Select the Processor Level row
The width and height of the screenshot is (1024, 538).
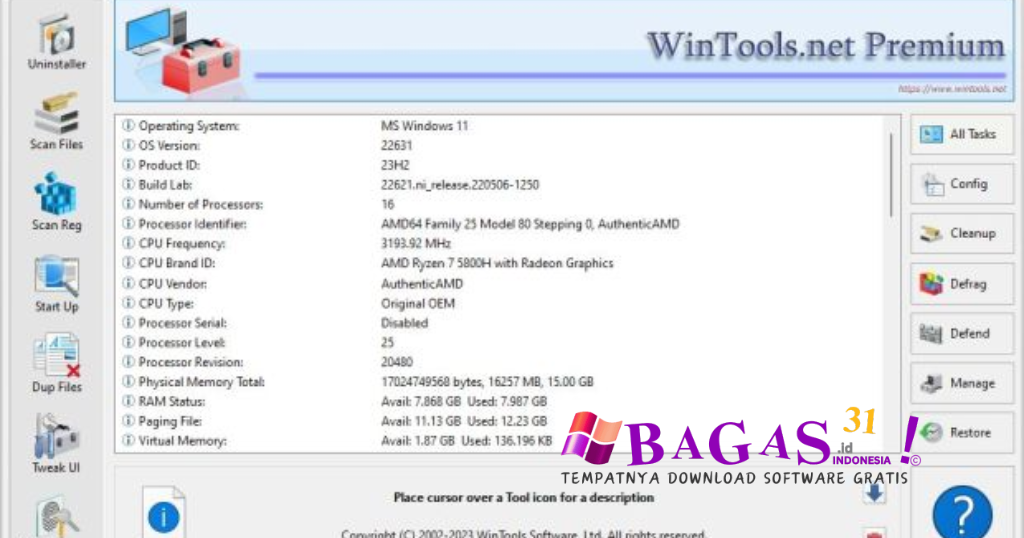pyautogui.click(x=502, y=343)
